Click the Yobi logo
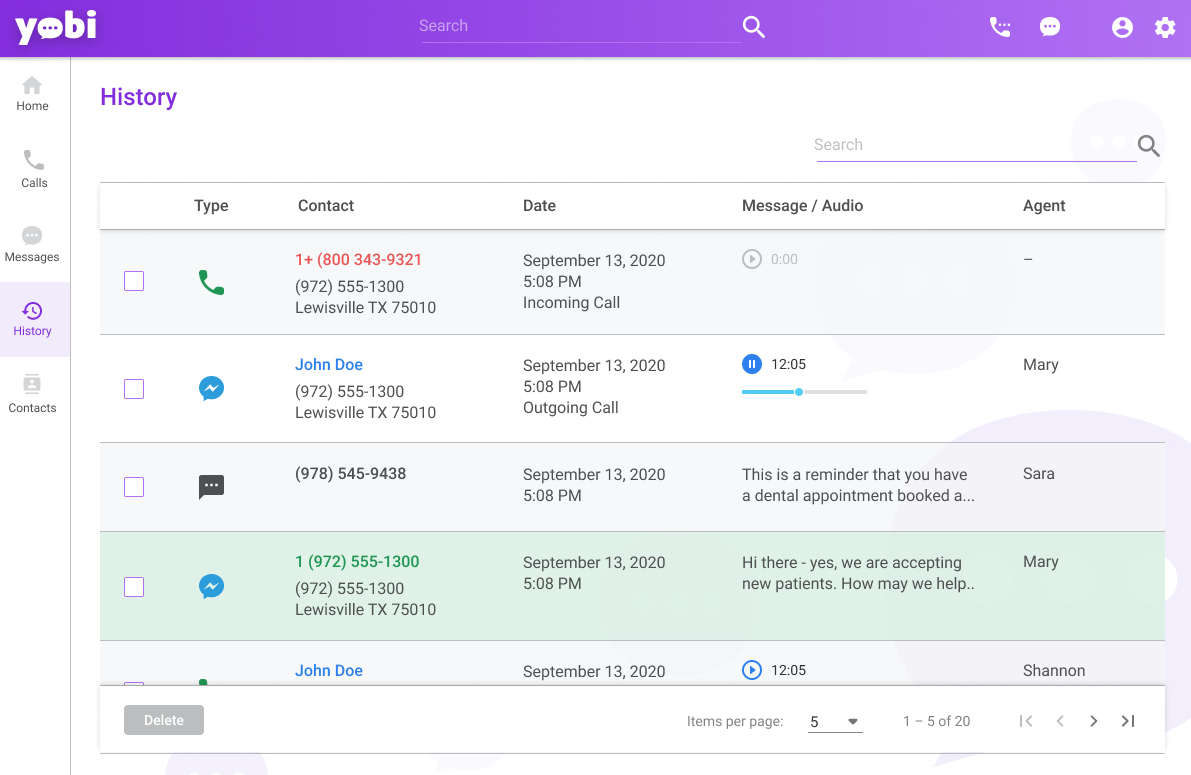 coord(56,27)
